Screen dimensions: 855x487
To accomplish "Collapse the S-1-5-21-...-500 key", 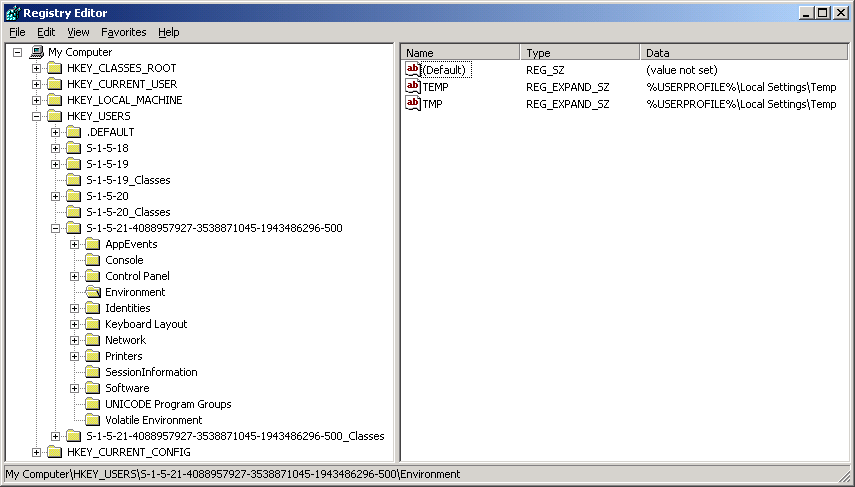I will pyautogui.click(x=55, y=228).
